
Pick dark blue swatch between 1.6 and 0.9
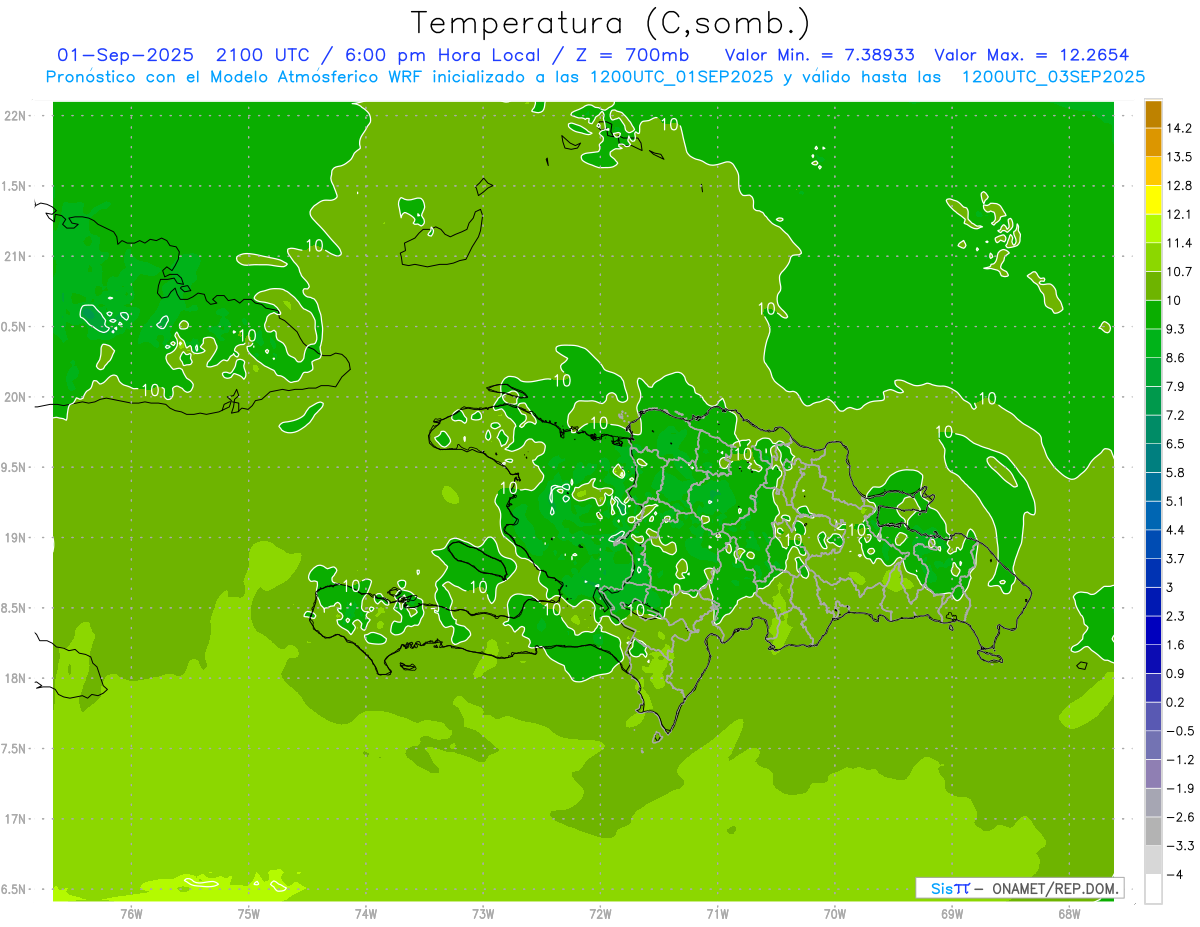1153,659
